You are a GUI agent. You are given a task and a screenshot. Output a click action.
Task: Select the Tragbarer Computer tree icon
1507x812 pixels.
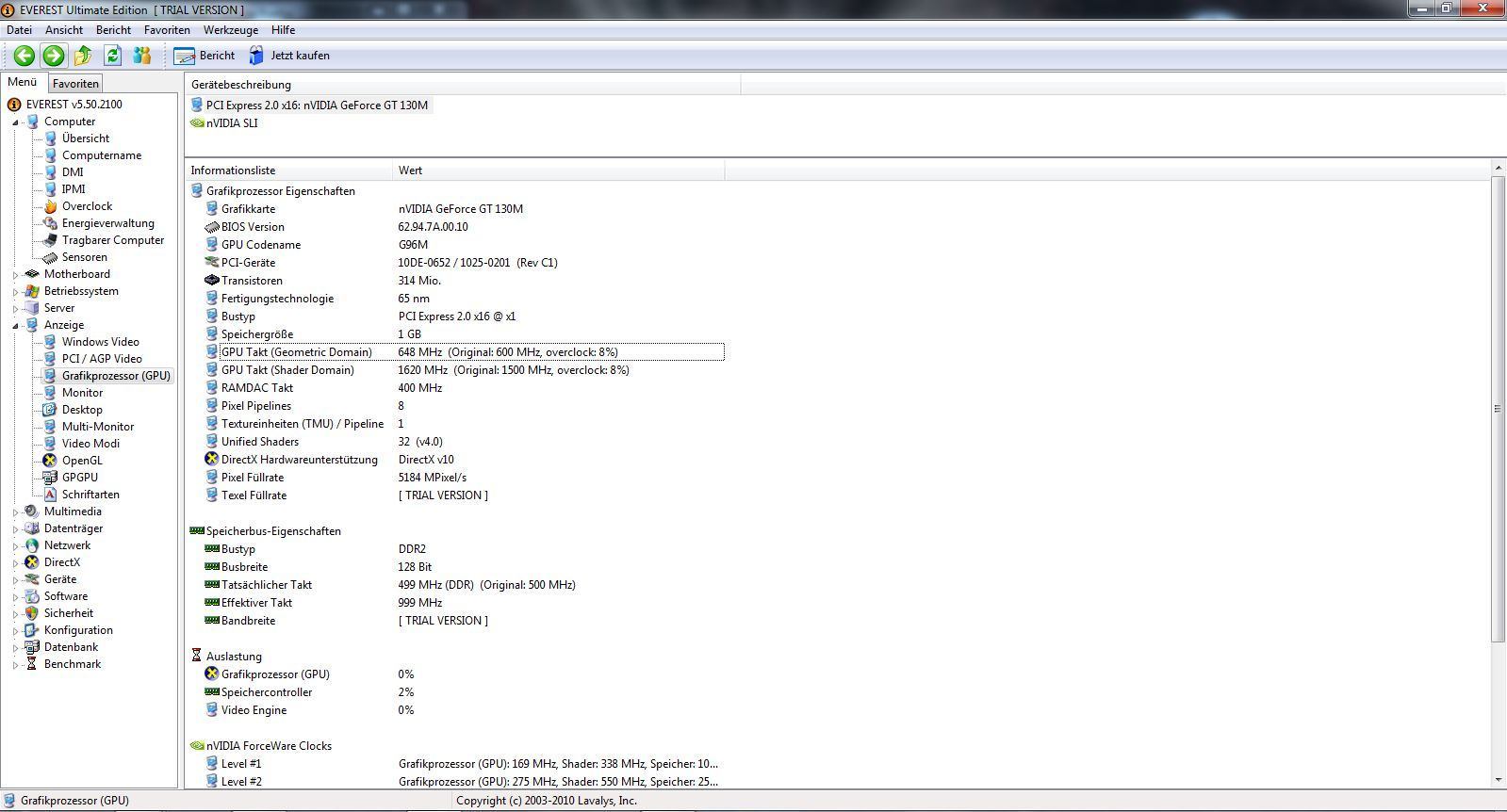point(50,240)
